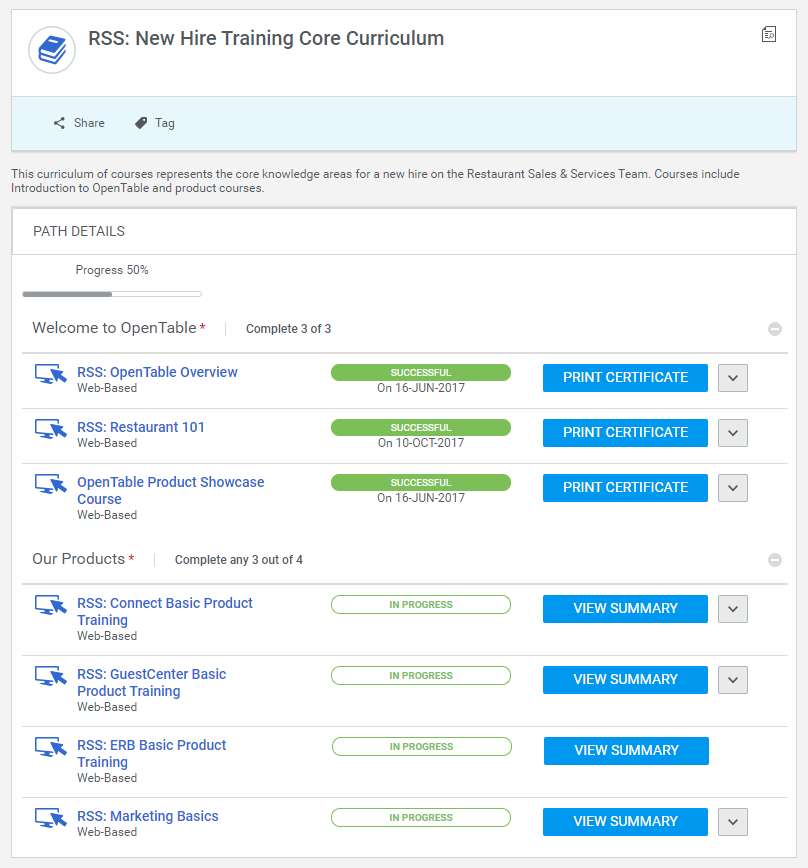This screenshot has width=808, height=868.
Task: Click the web-based icon for RSS: Marketing Basics
Action: click(x=50, y=818)
